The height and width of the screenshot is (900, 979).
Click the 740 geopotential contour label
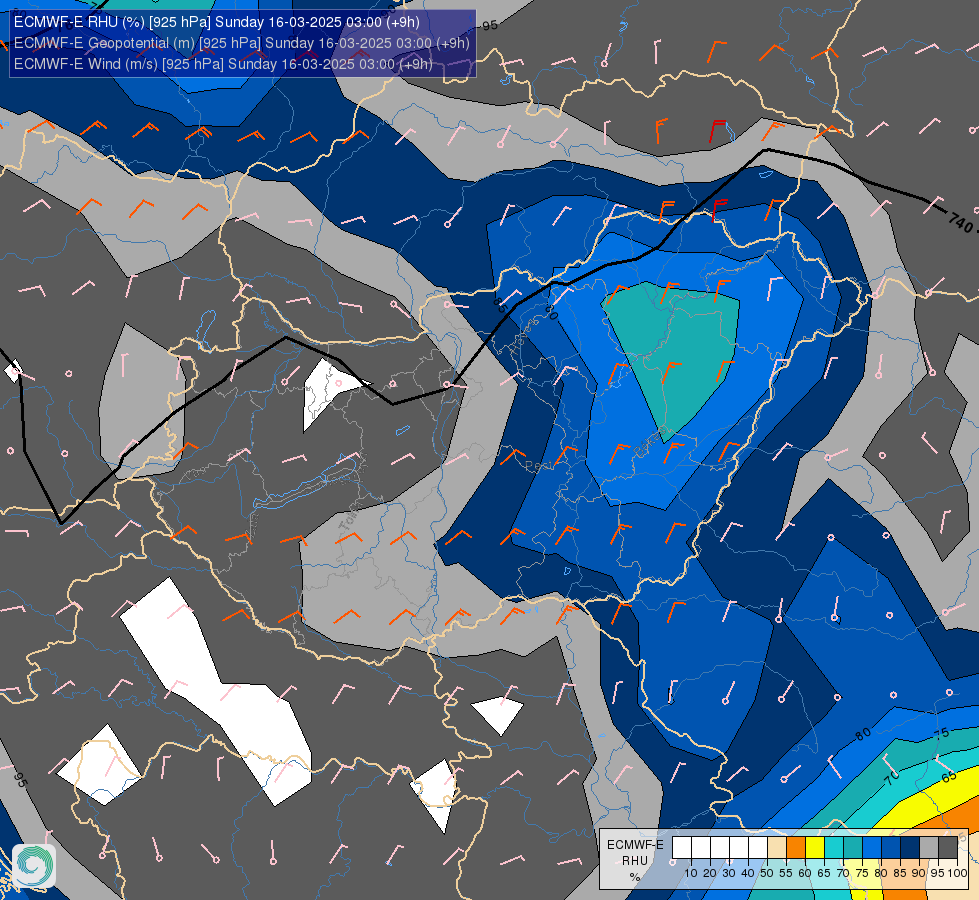point(960,221)
